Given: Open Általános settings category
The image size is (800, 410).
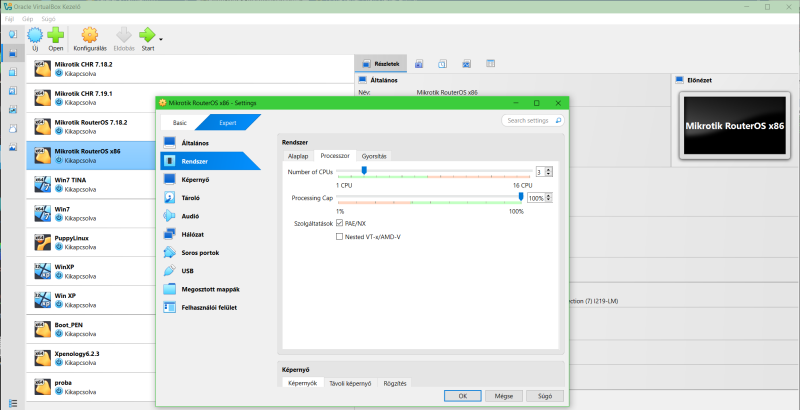Looking at the screenshot, I should pos(210,143).
